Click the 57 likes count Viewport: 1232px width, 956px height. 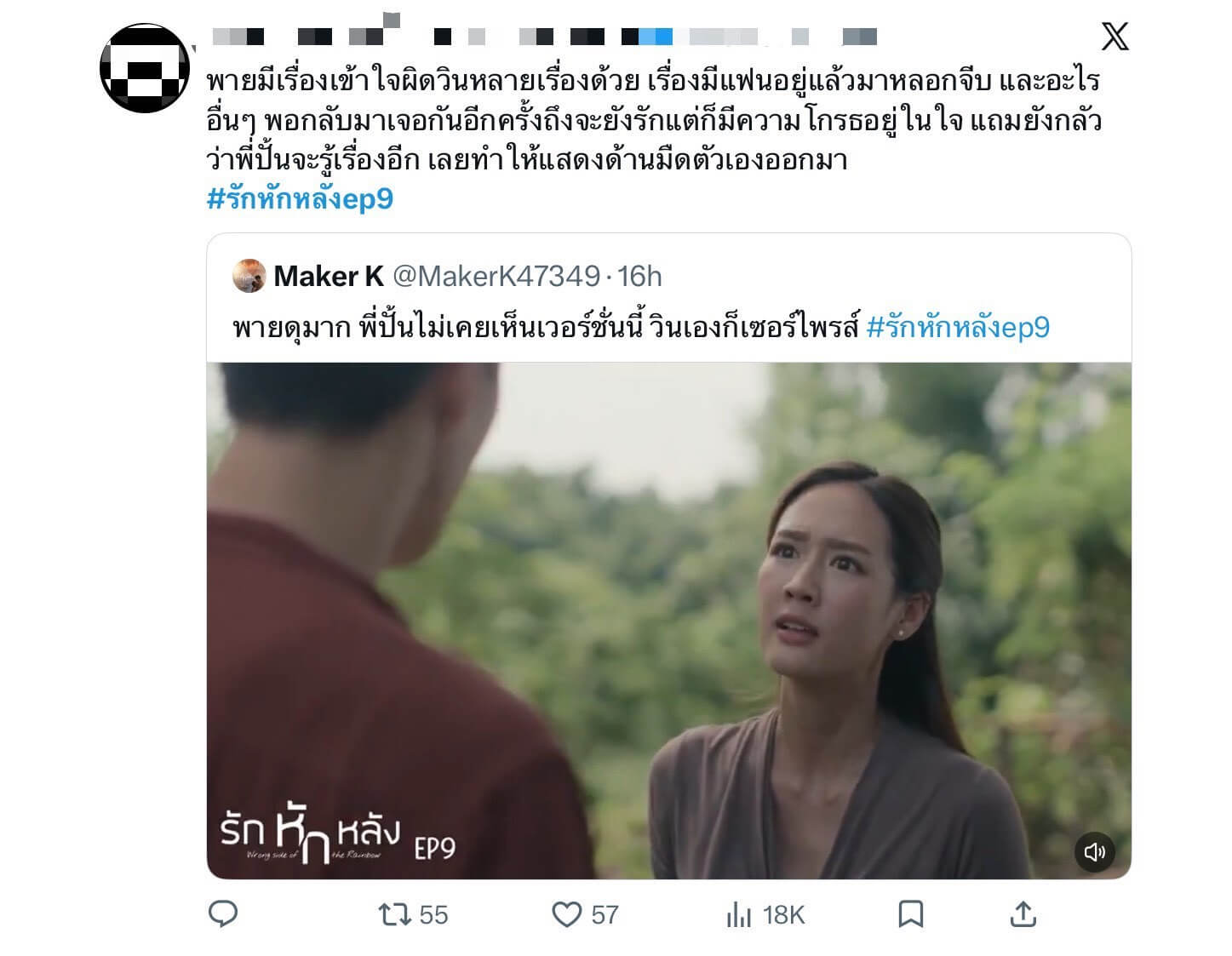click(605, 915)
